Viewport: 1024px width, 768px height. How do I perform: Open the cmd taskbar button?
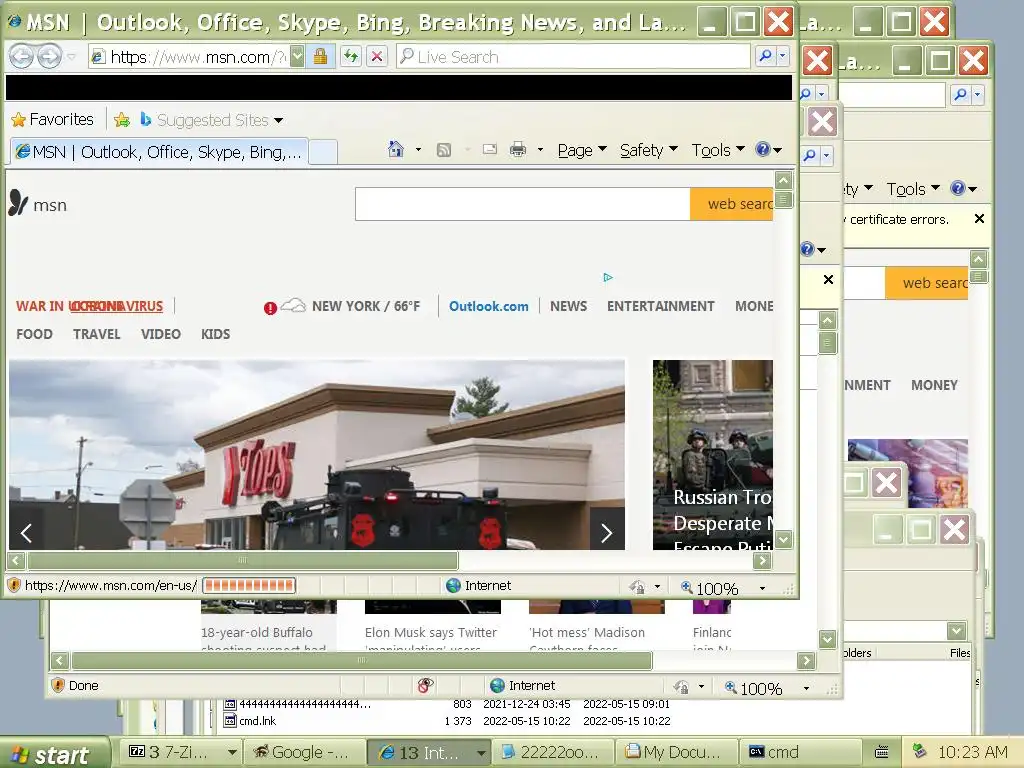point(800,752)
